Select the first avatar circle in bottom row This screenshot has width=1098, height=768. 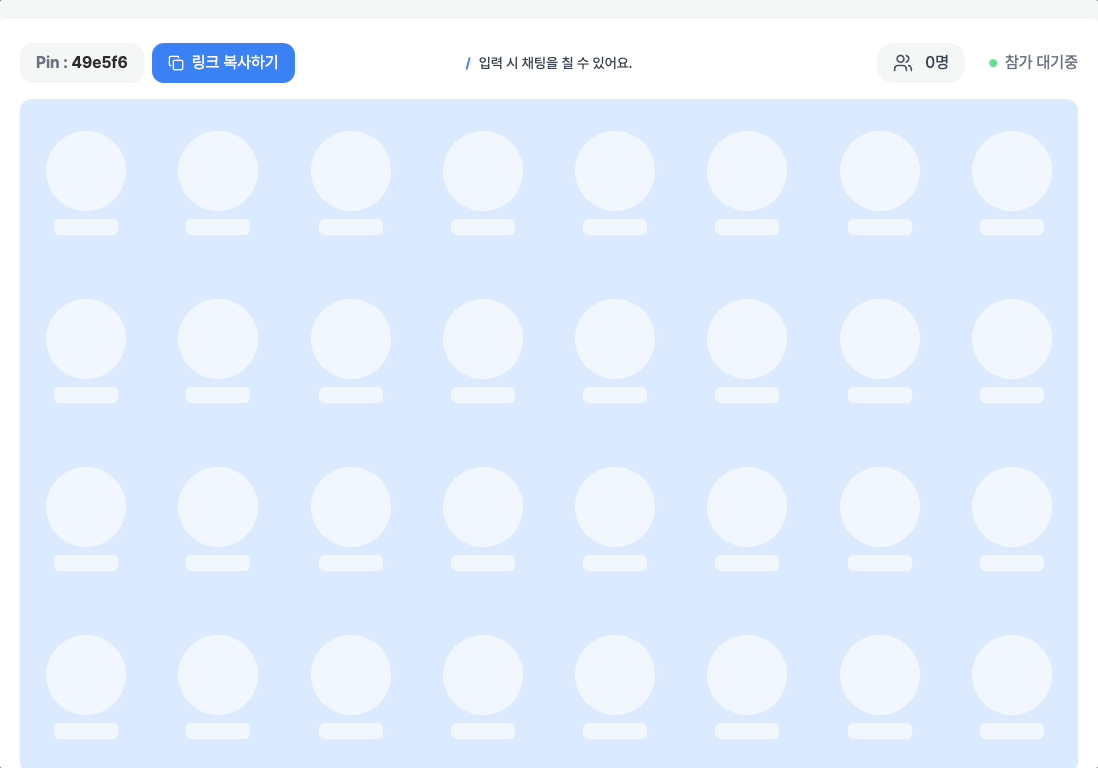click(86, 675)
